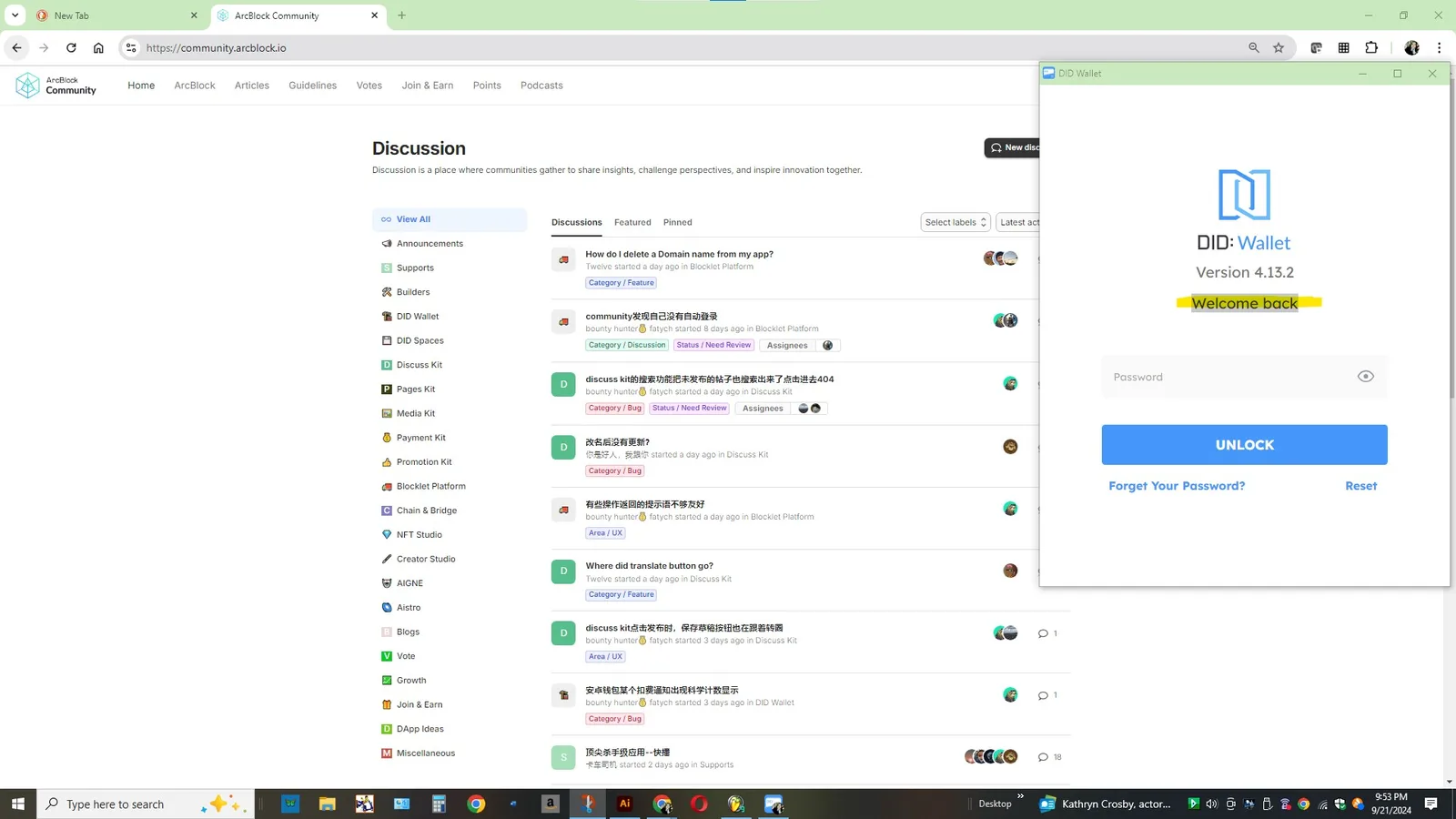Click the Join & Earn sidebar icon
The width and height of the screenshot is (1456, 819).
[x=387, y=705]
